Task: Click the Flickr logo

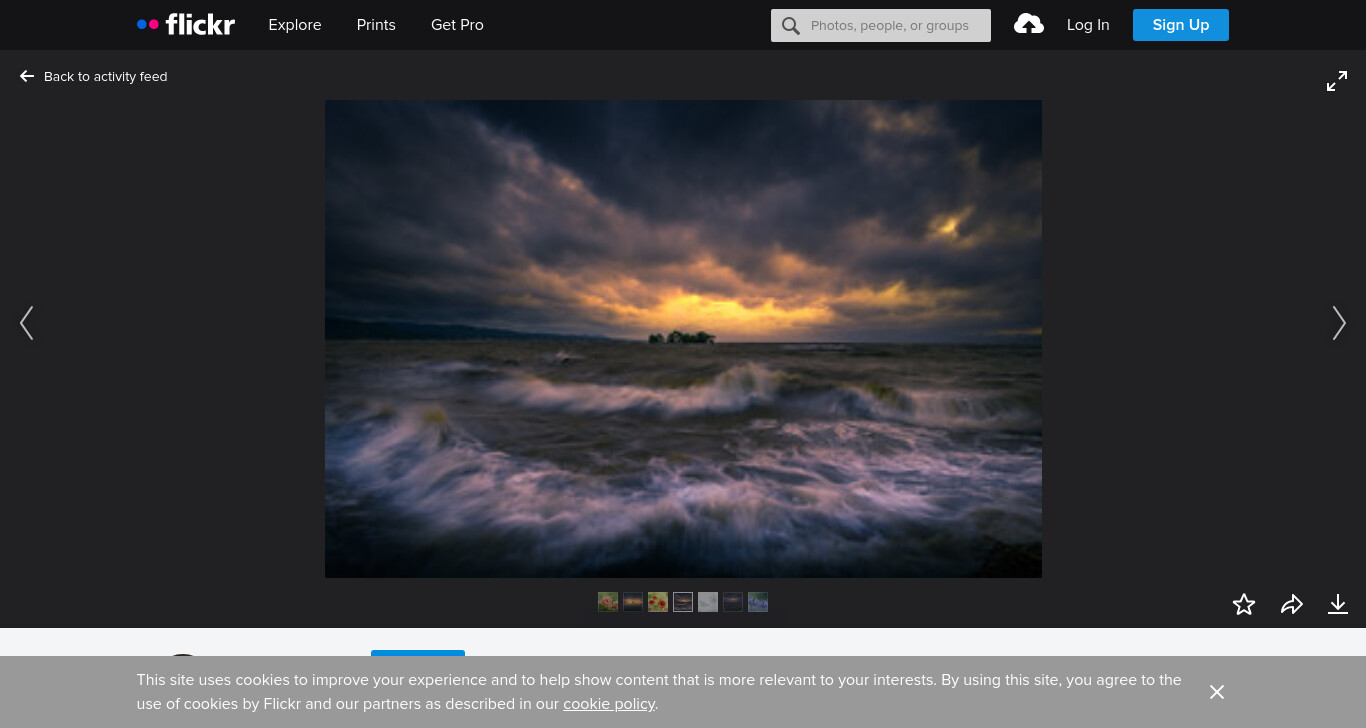Action: pyautogui.click(x=186, y=25)
